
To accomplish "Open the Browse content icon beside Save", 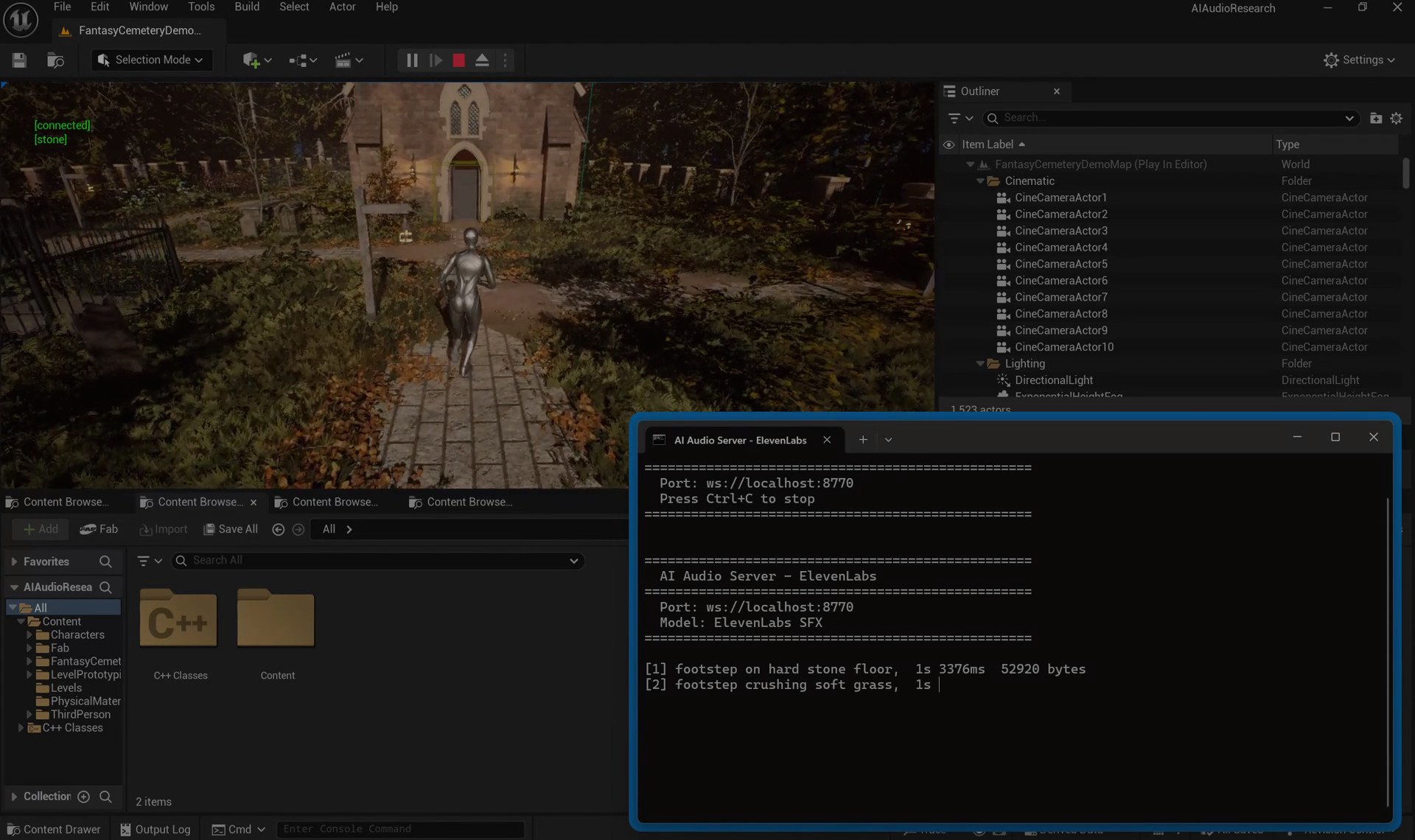I will pos(55,60).
